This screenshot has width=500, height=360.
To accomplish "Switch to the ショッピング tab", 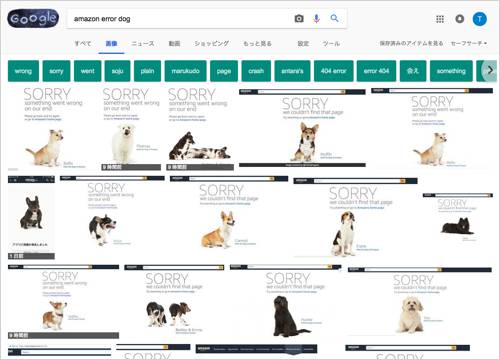I will click(212, 43).
